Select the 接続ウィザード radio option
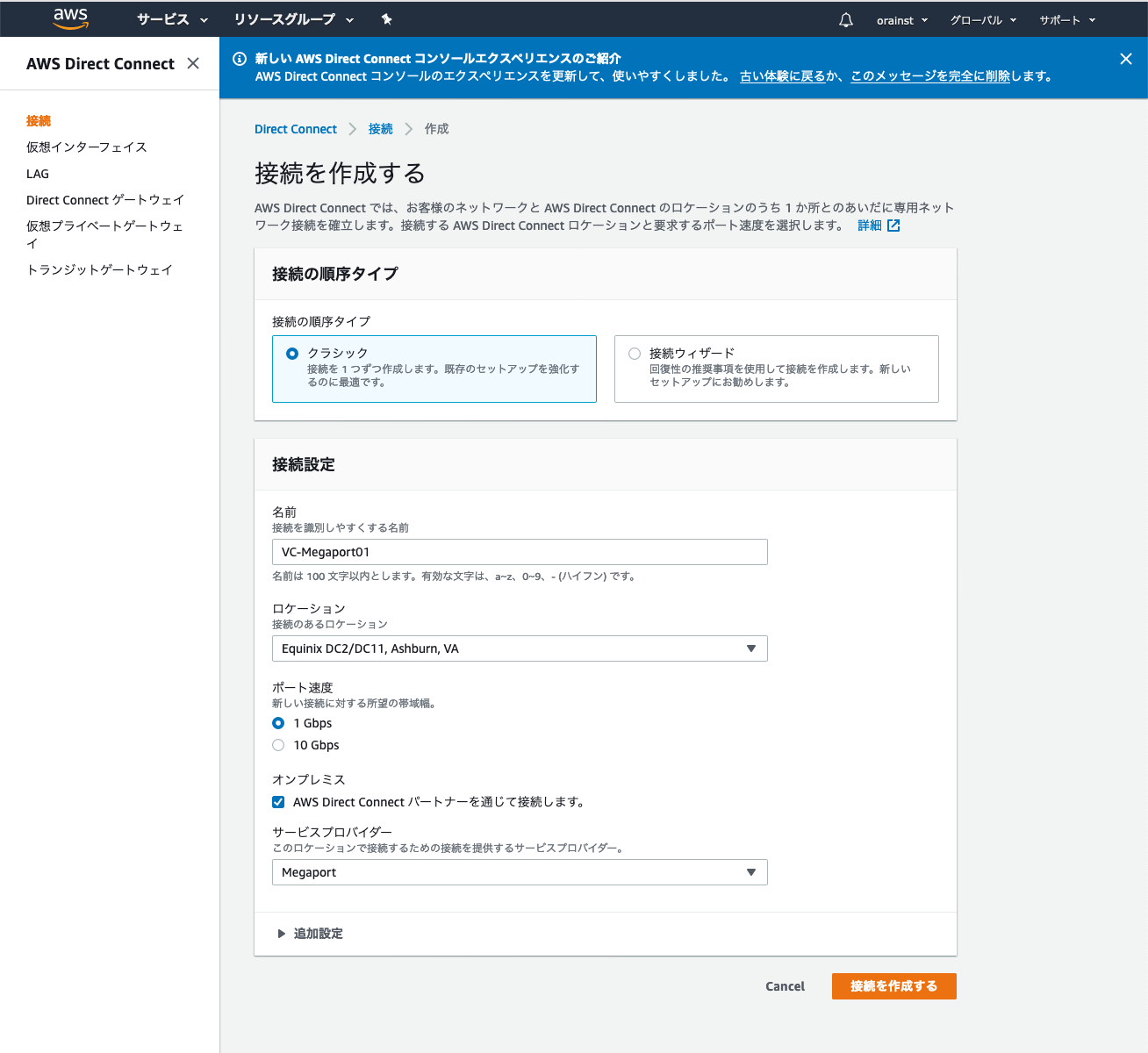The width and height of the screenshot is (1148, 1053). pos(635,354)
